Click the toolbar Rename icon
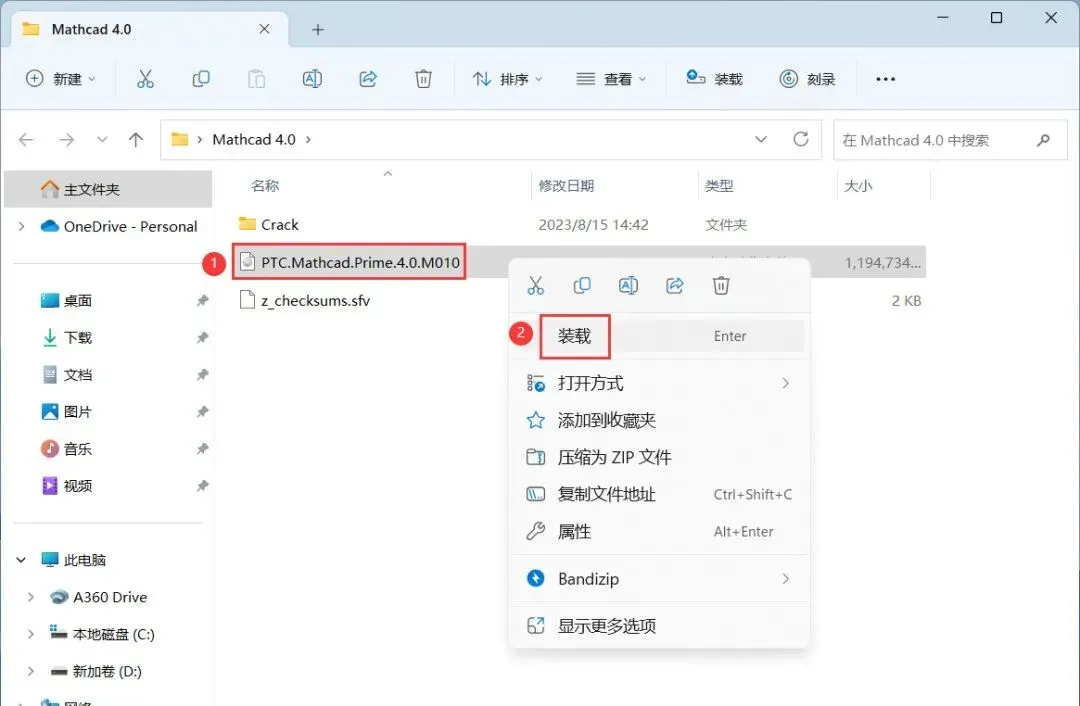Image resolution: width=1080 pixels, height=706 pixels. tap(312, 79)
